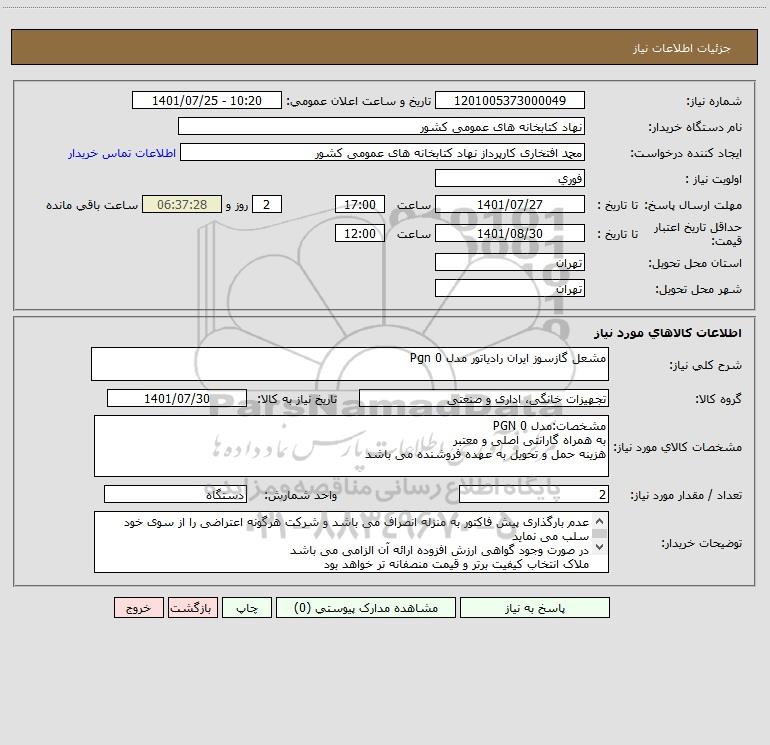Click label 'شماره نیاز:'
This screenshot has width=770, height=745.
[x=714, y=102]
